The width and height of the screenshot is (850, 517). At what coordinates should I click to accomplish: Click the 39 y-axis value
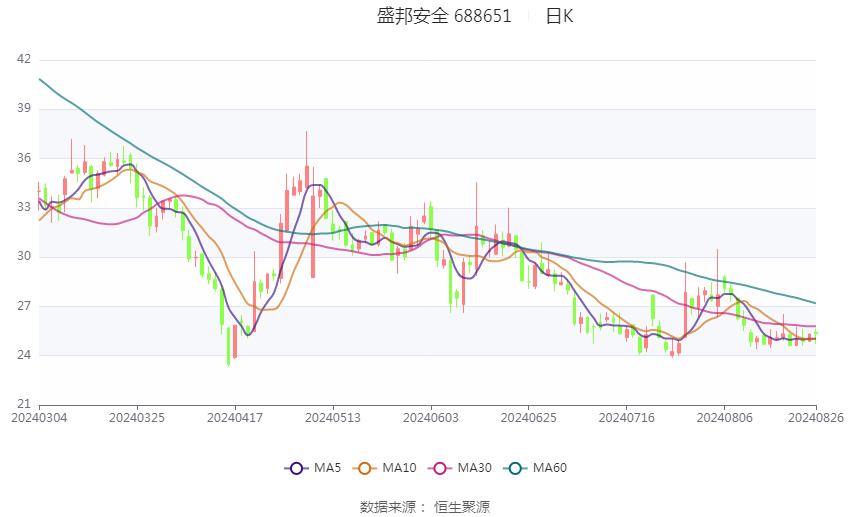[x=24, y=108]
